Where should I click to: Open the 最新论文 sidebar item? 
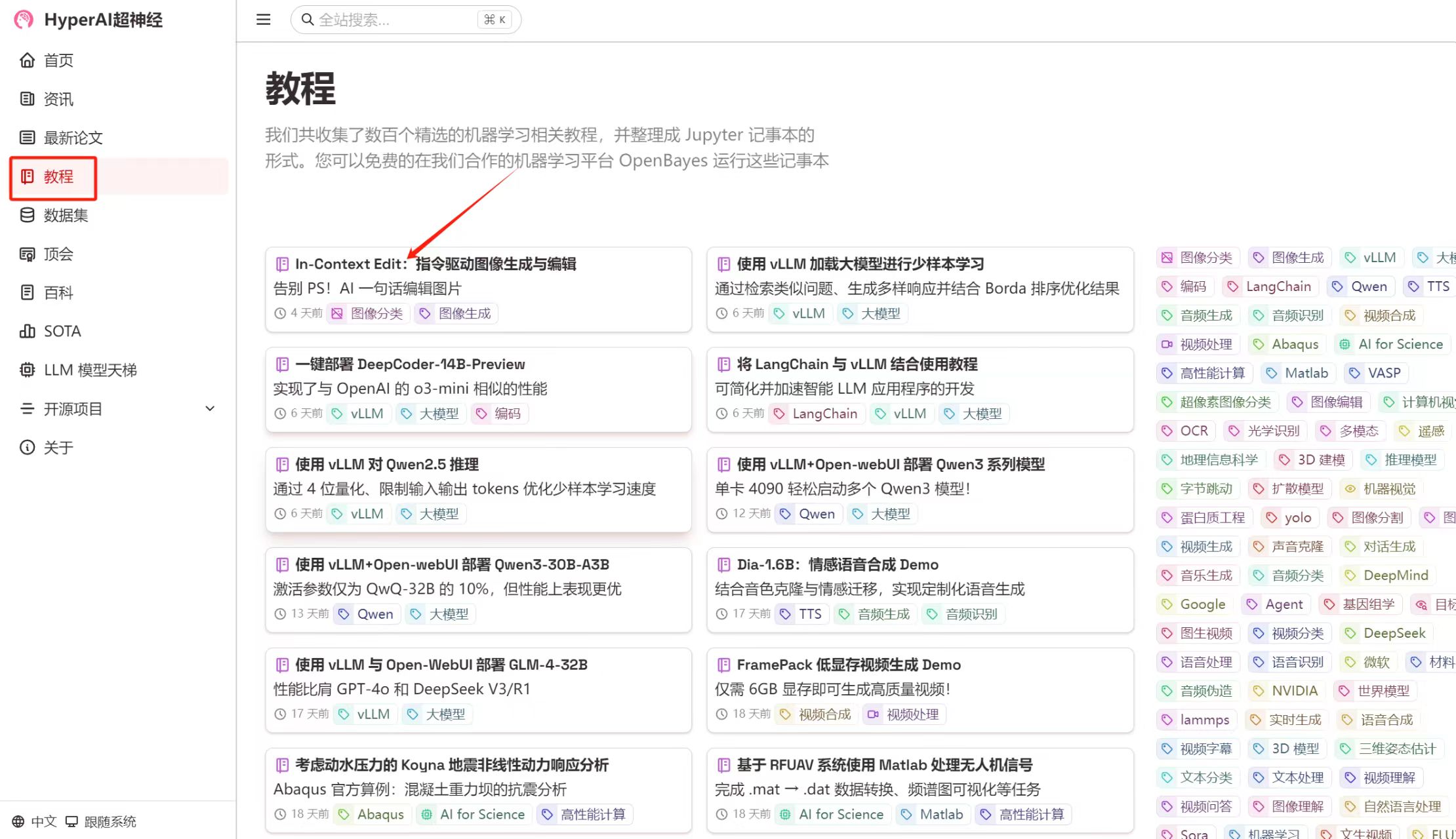coord(73,138)
